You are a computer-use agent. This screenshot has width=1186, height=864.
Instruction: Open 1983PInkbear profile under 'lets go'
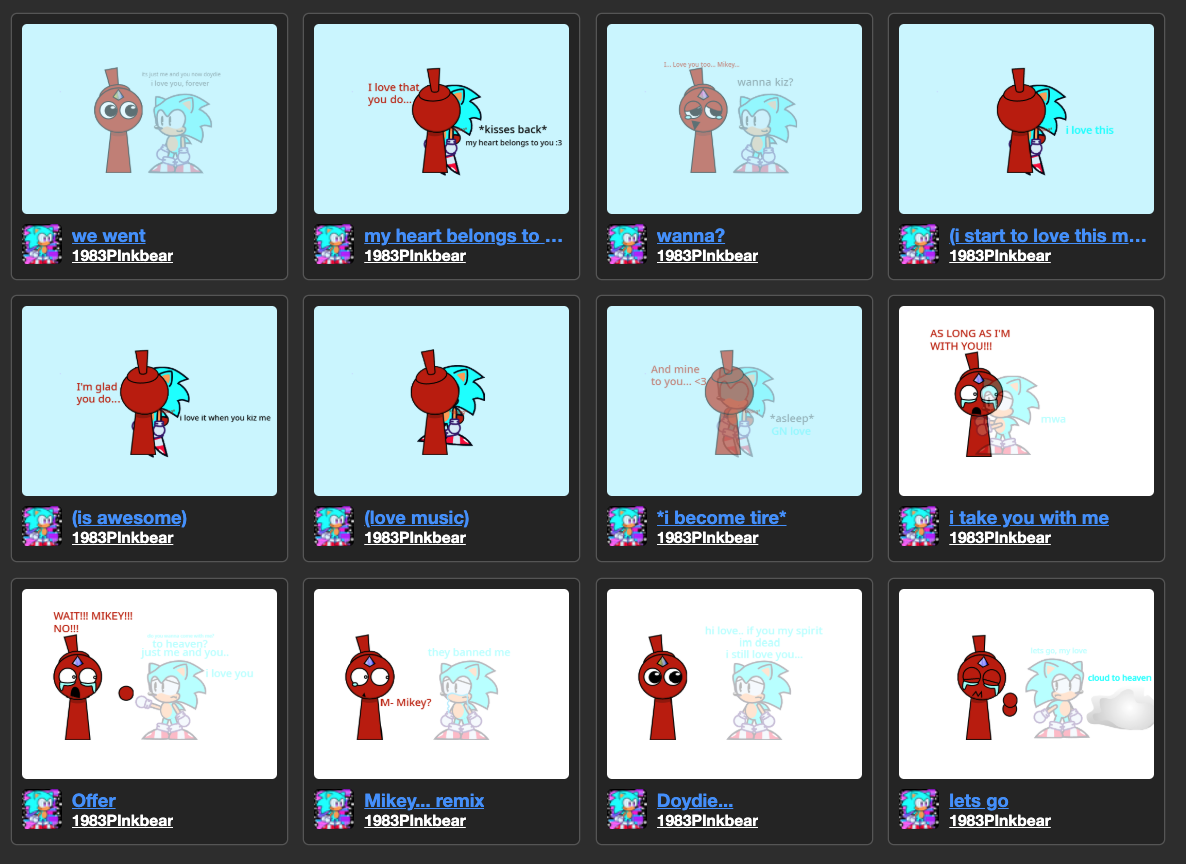coord(1000,821)
